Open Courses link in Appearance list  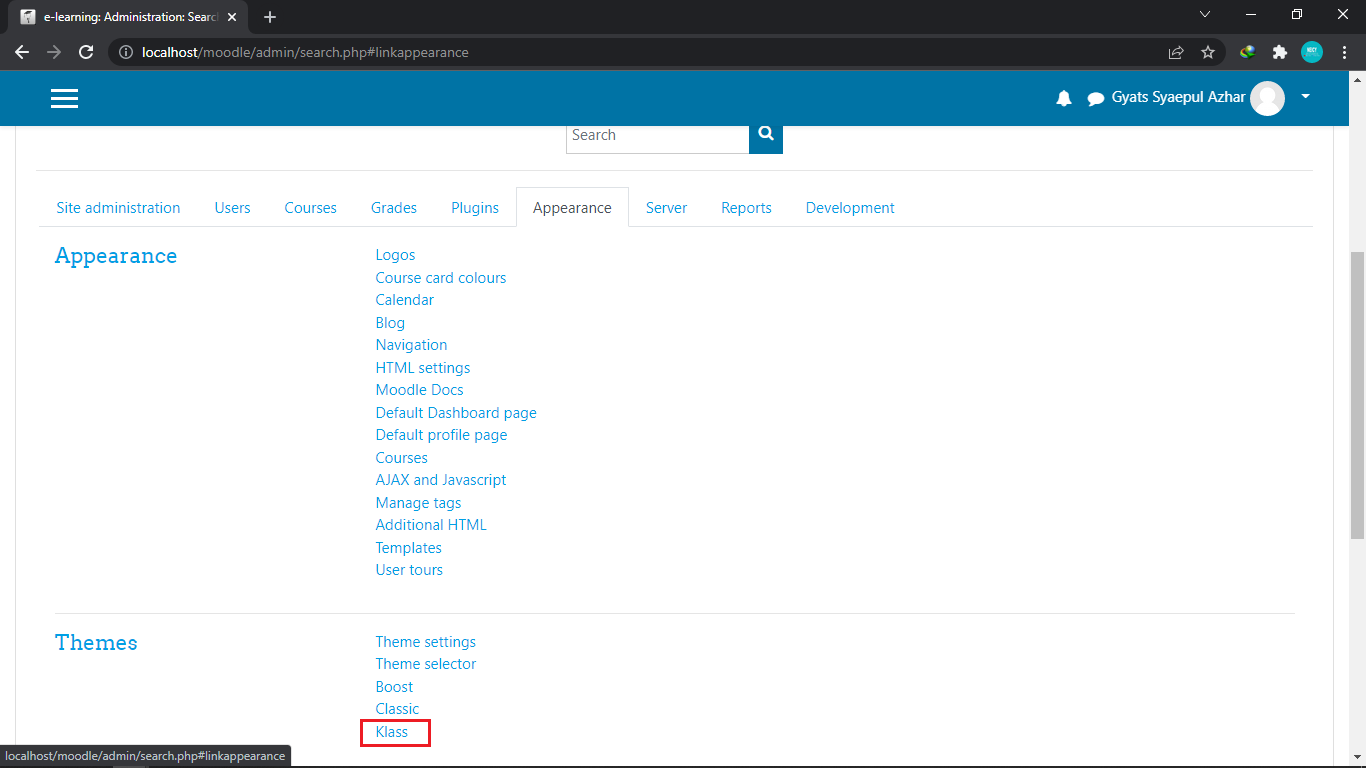click(402, 458)
